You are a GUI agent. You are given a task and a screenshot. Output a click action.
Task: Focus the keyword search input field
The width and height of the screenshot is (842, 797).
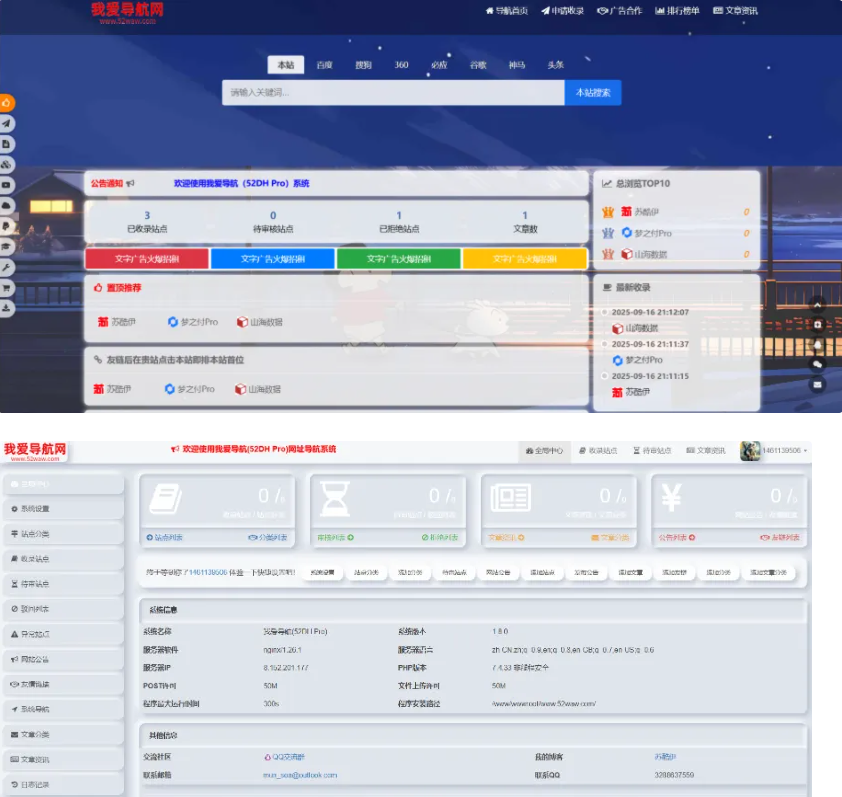pos(392,93)
